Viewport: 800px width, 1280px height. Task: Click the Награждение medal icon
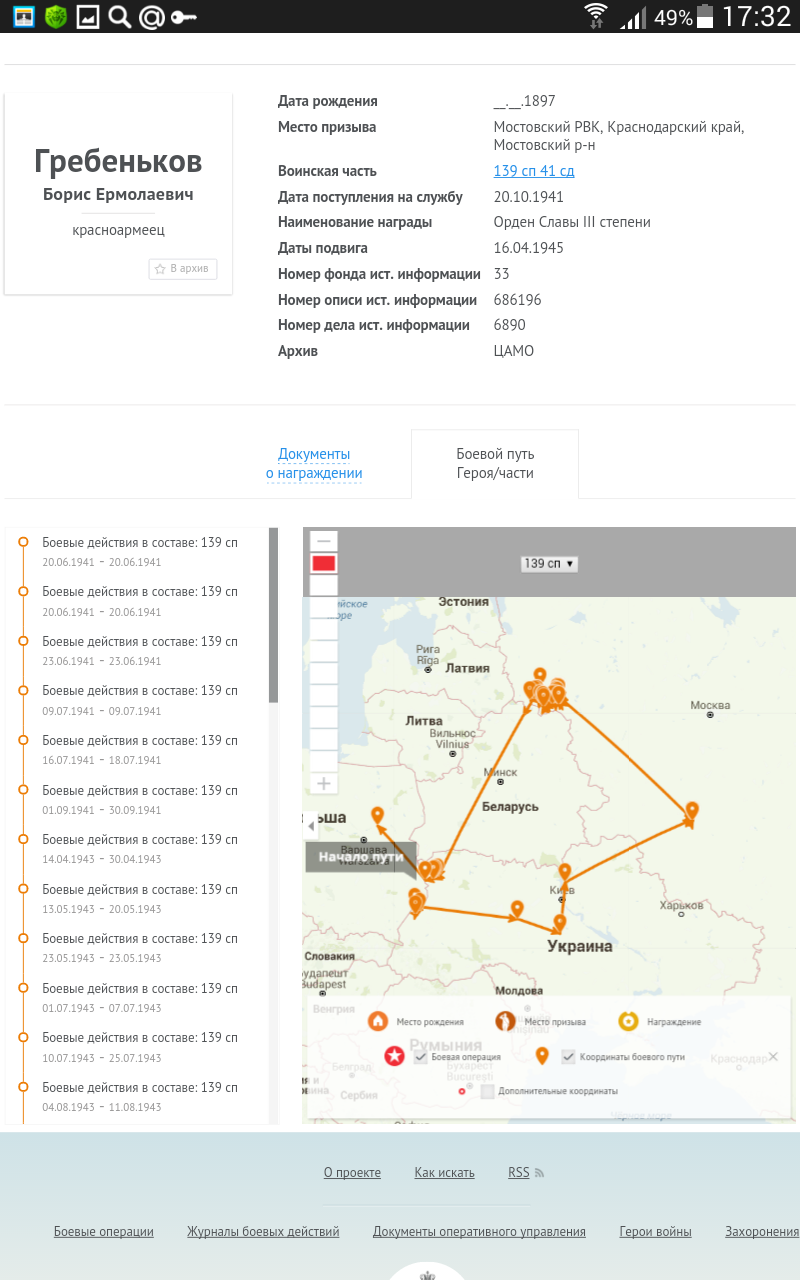[x=628, y=1021]
